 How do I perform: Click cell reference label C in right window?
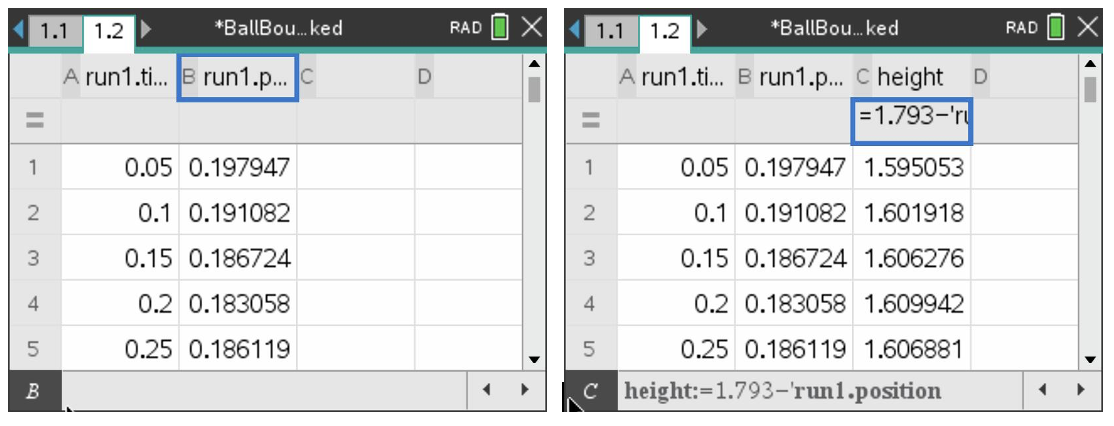(x=591, y=390)
